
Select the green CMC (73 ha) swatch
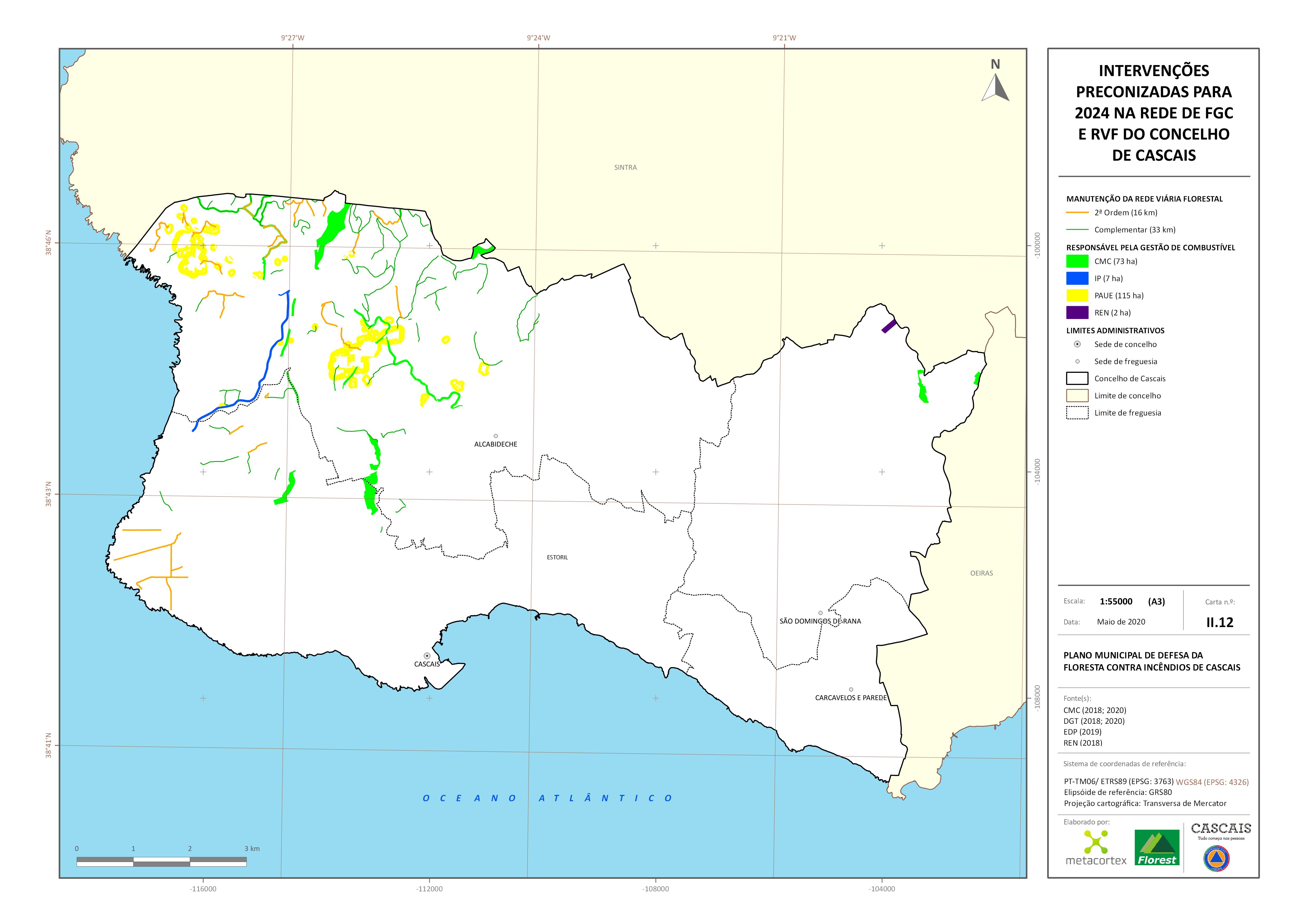tap(1077, 261)
